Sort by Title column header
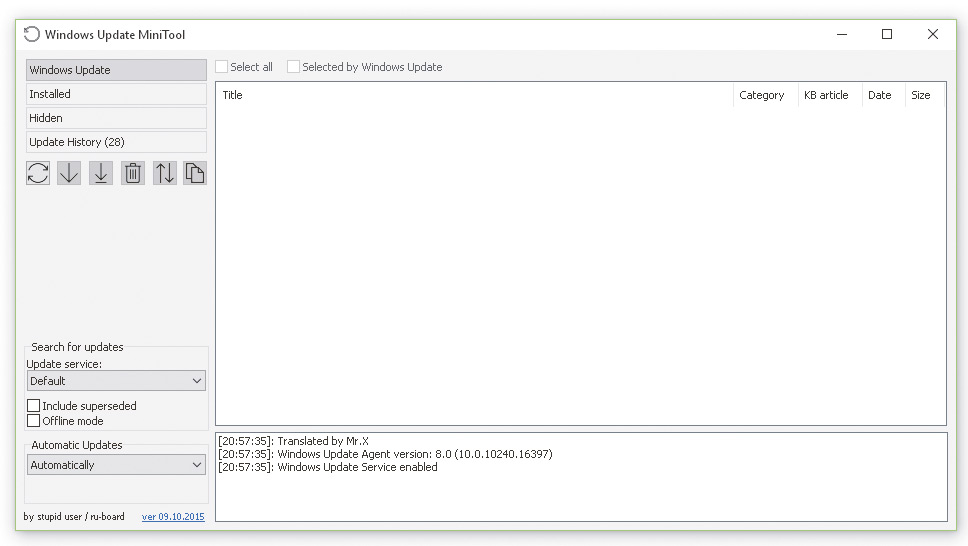 [474, 95]
